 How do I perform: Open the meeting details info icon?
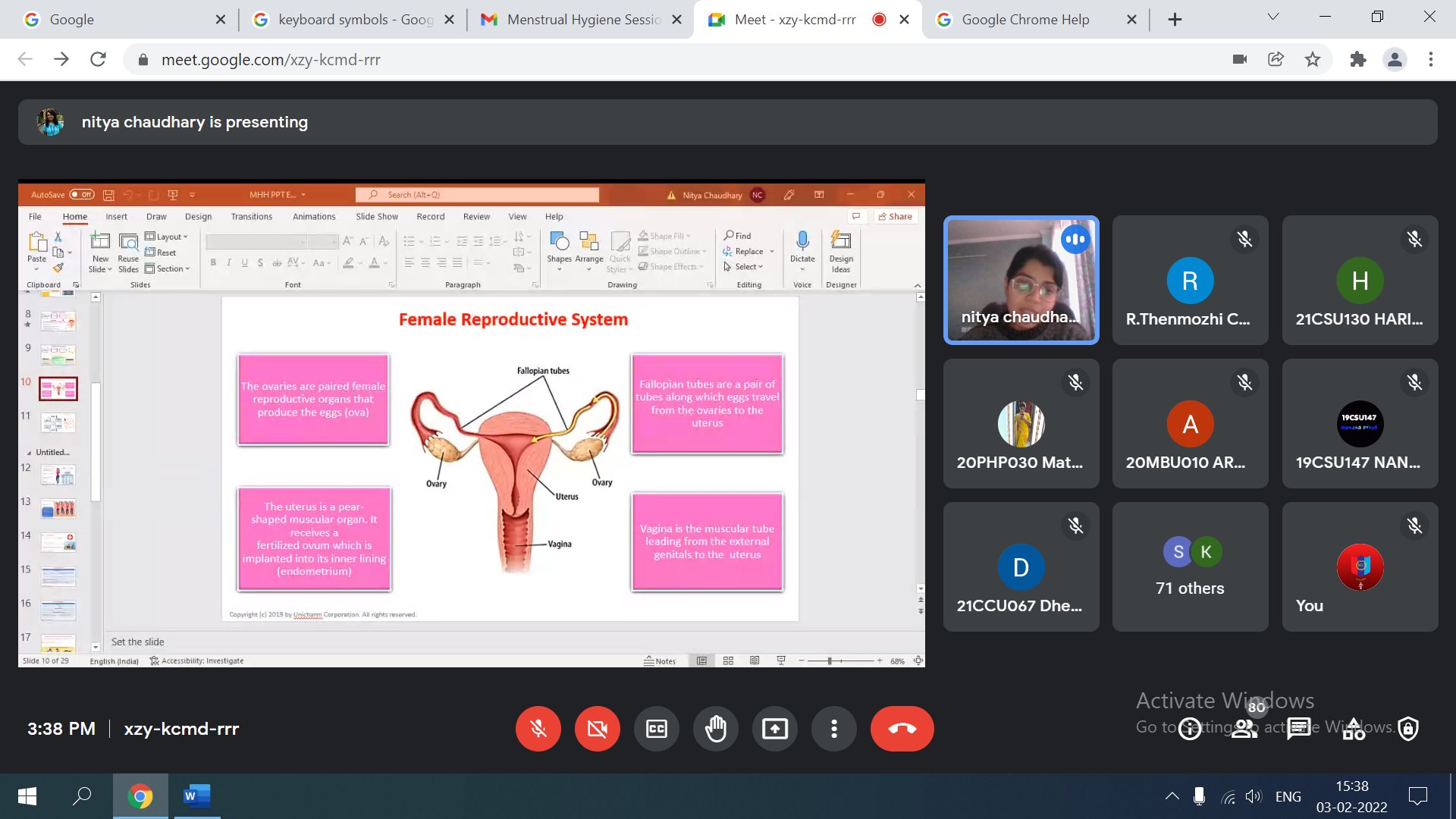(x=1190, y=729)
